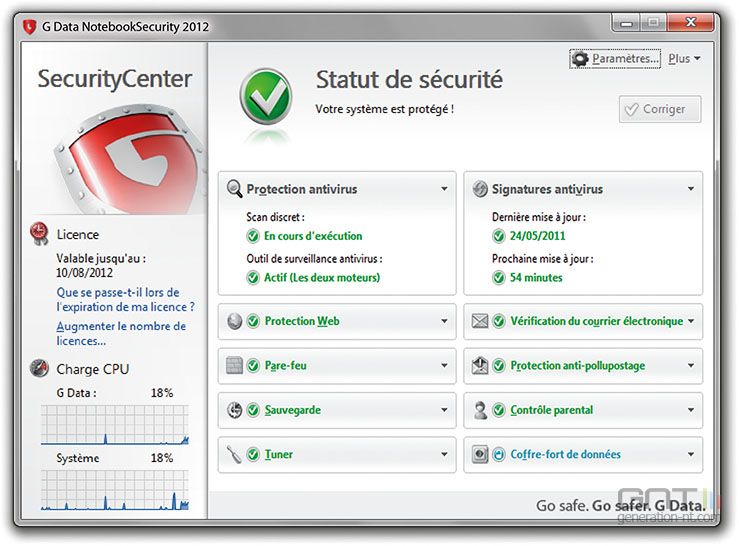Click the green status check of Protection anti-pollupostage

coord(499,365)
